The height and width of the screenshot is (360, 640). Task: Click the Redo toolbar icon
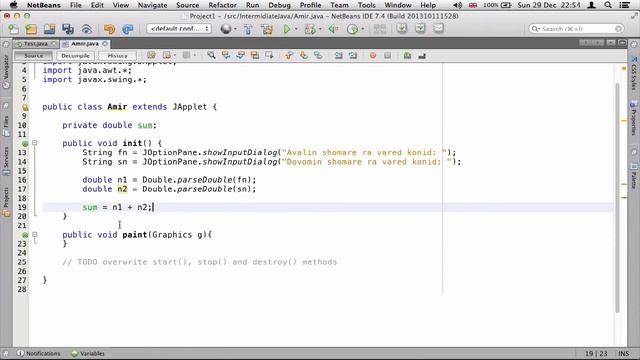click(128, 29)
